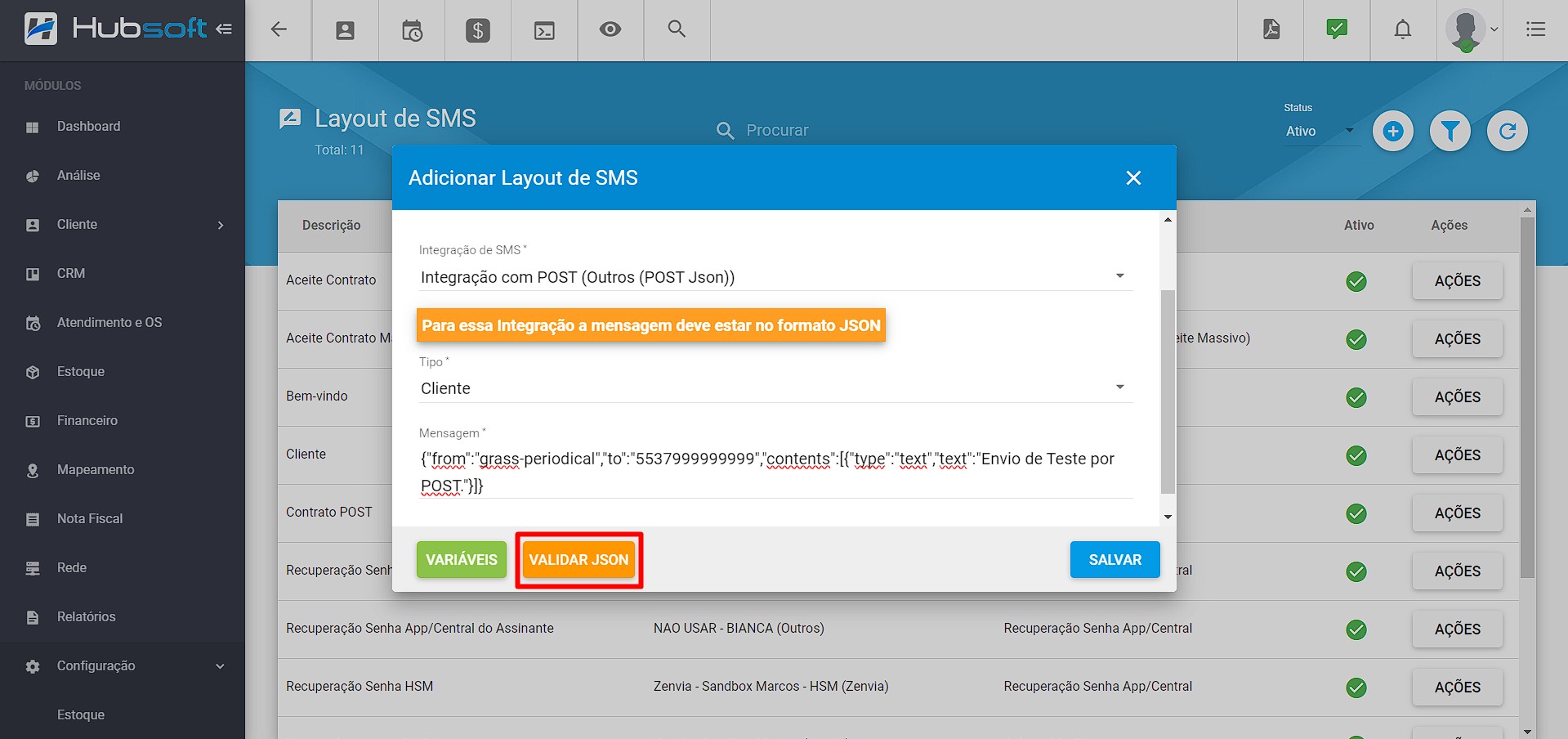Toggle Ativo check for Aceite Contrato

pyautogui.click(x=1356, y=281)
